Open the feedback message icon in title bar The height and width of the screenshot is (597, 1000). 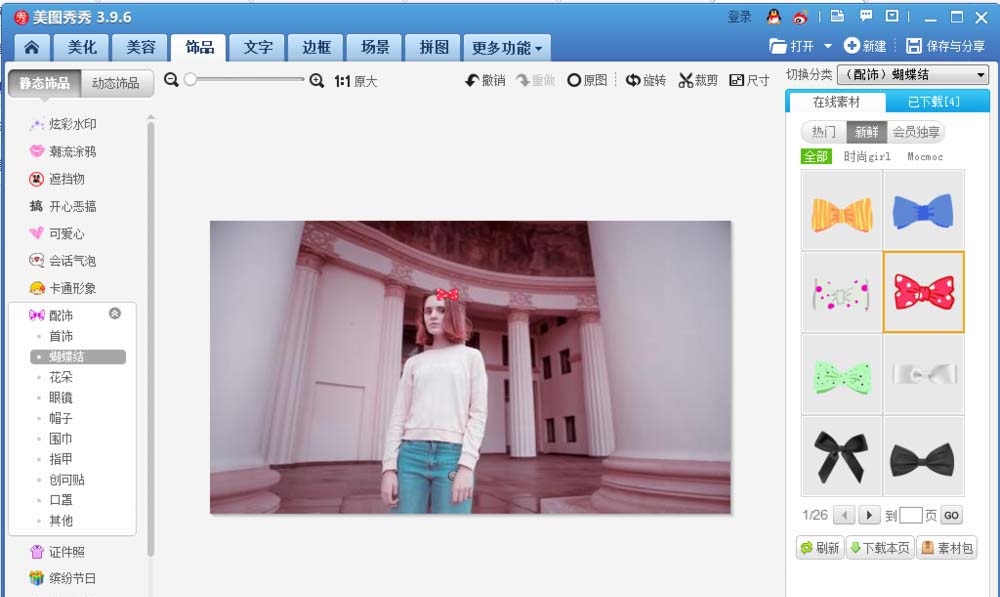click(x=865, y=17)
